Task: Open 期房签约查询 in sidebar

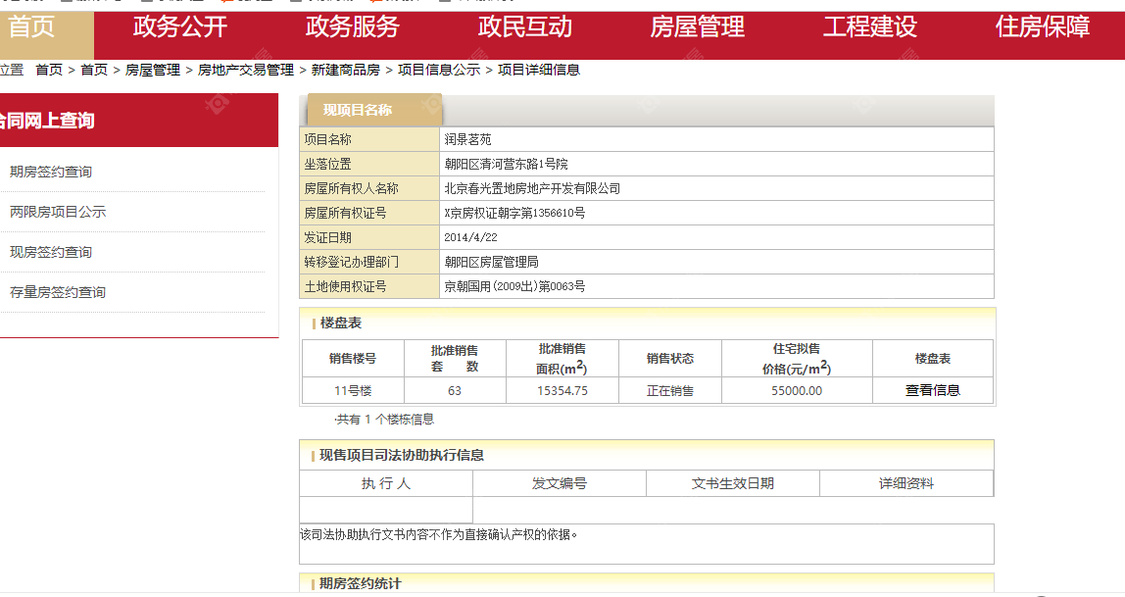Action: [51, 172]
